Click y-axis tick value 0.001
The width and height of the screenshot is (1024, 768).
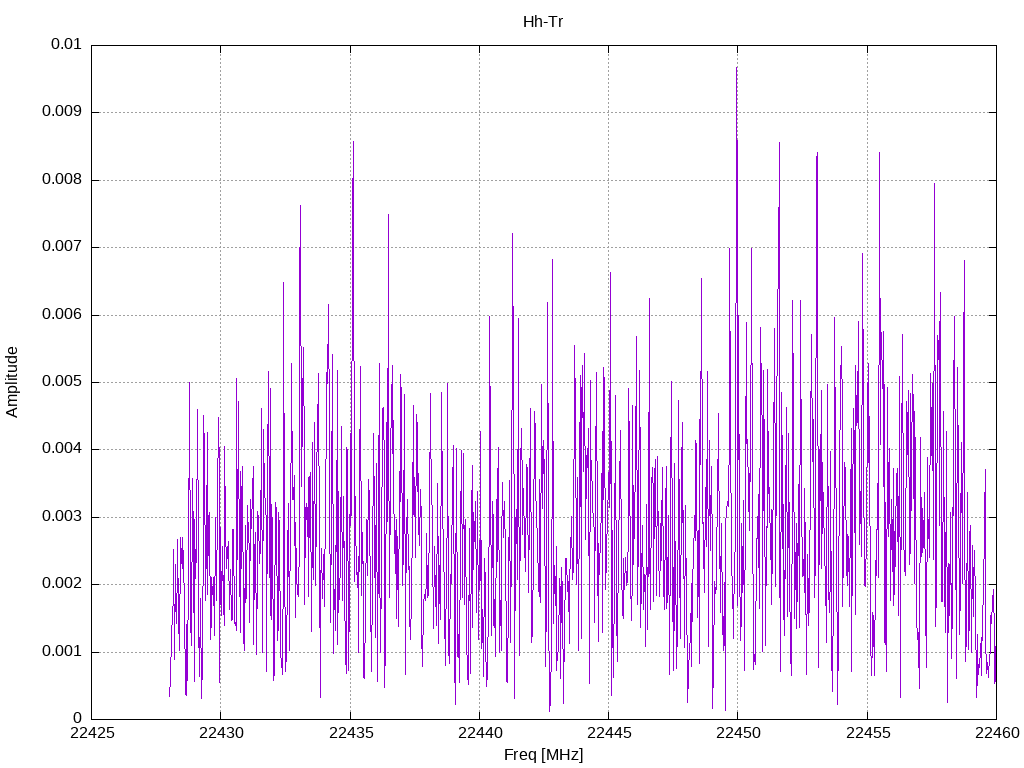pos(61,651)
